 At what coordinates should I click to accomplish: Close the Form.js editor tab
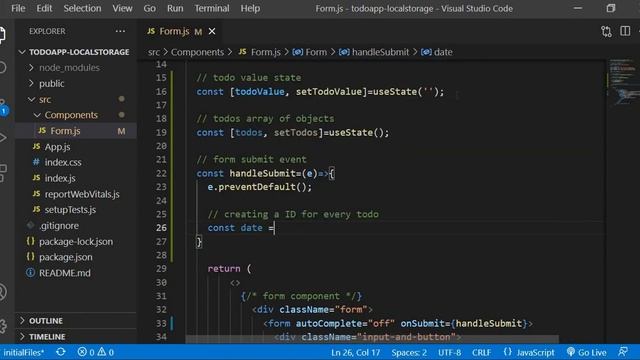[x=212, y=31]
